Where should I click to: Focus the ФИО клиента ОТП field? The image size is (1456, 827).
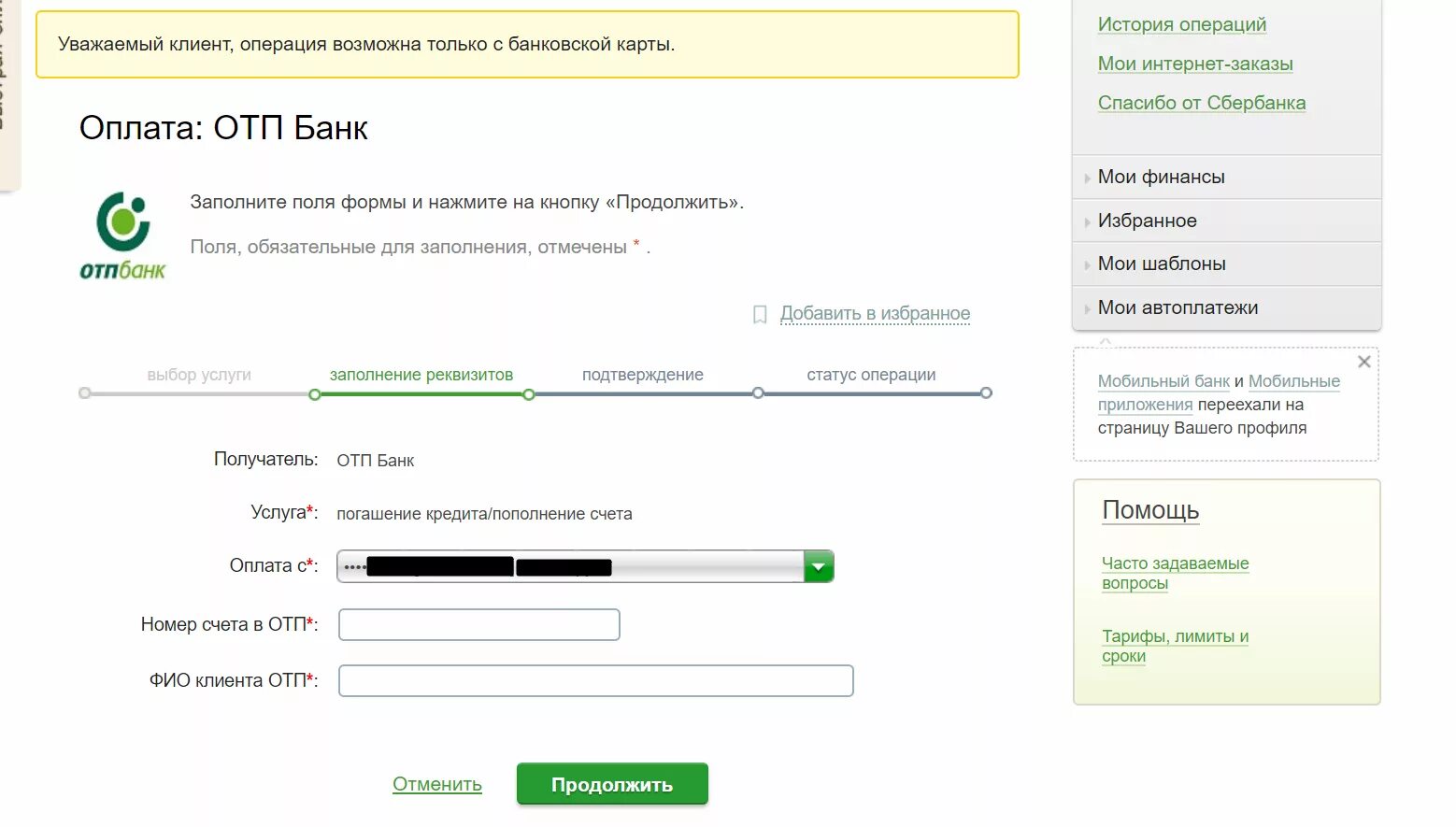(596, 680)
